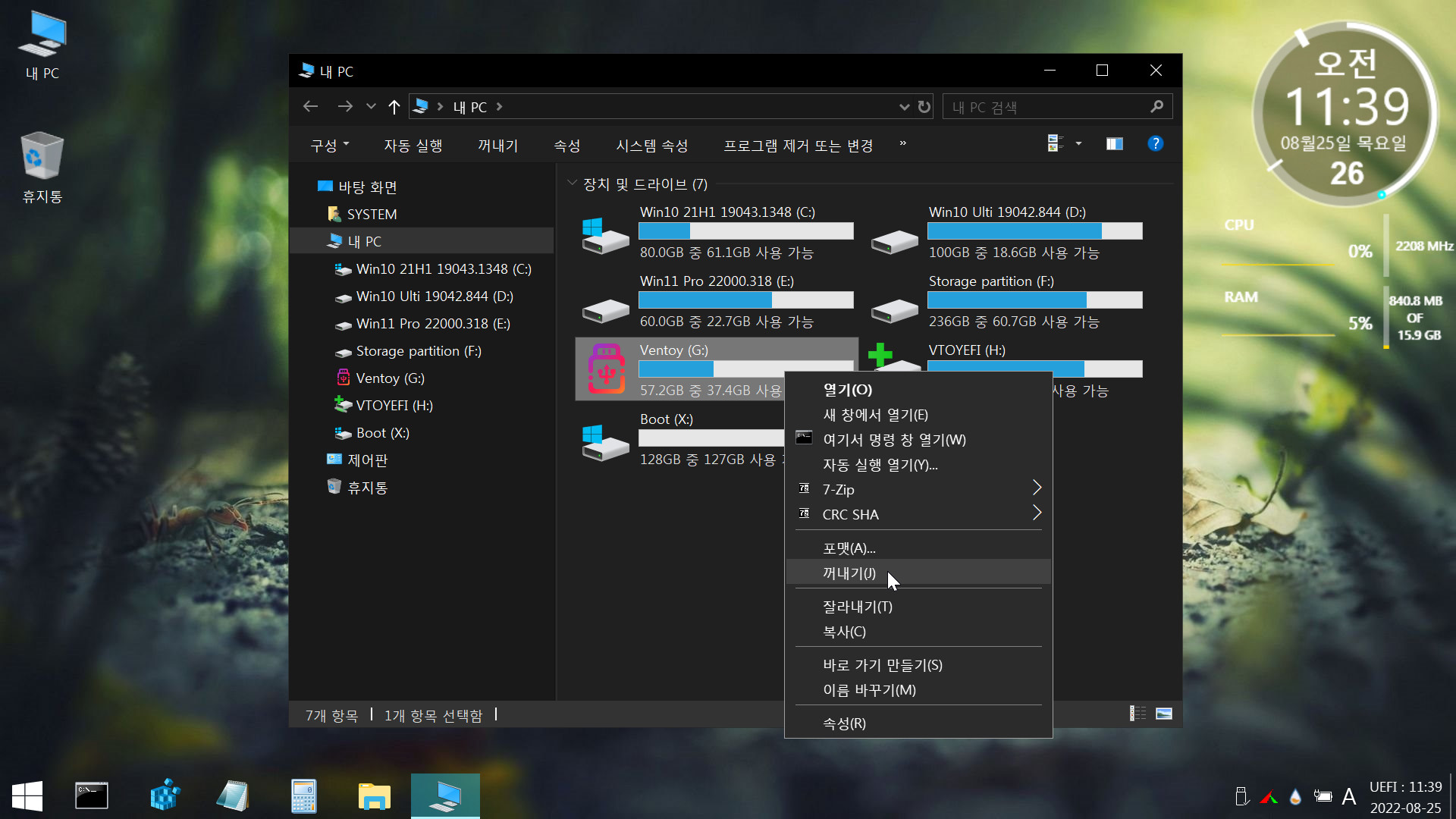
Task: Launch Command Prompt from the taskbar
Action: click(x=92, y=796)
